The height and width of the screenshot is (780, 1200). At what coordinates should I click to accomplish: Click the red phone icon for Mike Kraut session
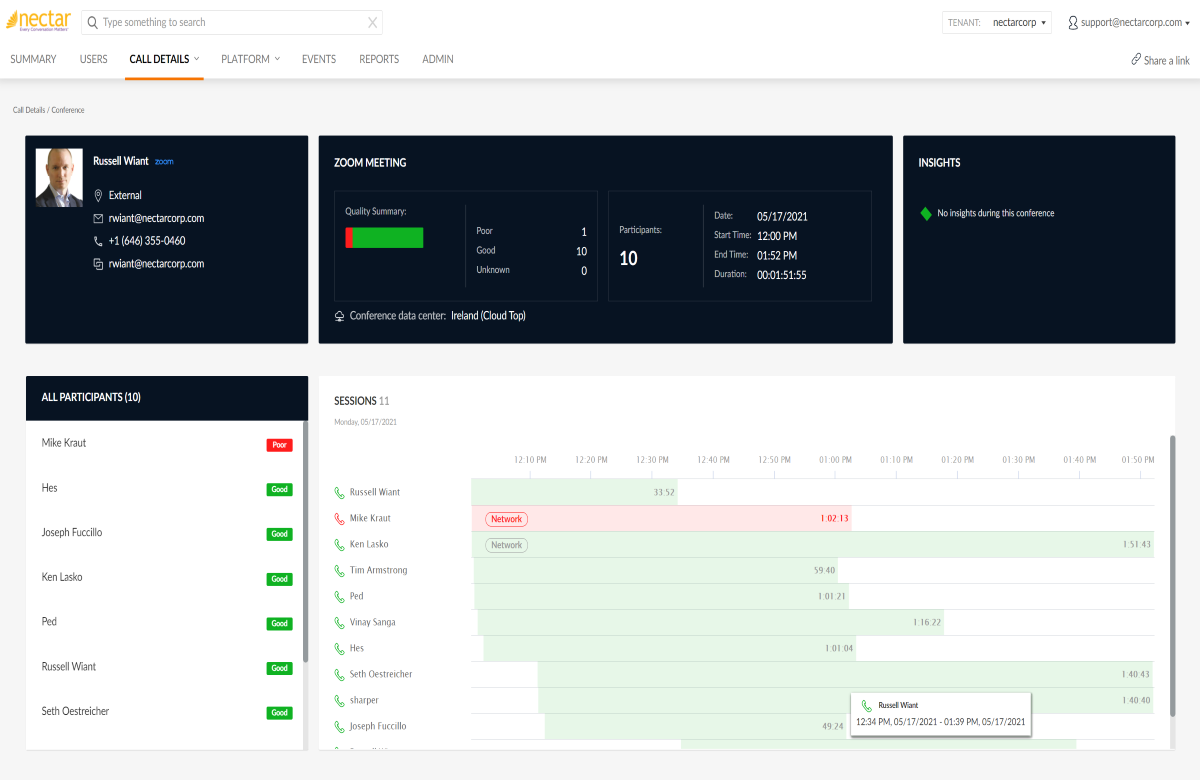339,519
